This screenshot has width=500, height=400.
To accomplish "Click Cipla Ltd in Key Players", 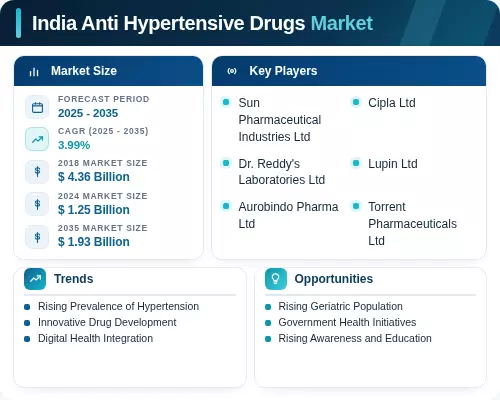I will pos(392,103).
